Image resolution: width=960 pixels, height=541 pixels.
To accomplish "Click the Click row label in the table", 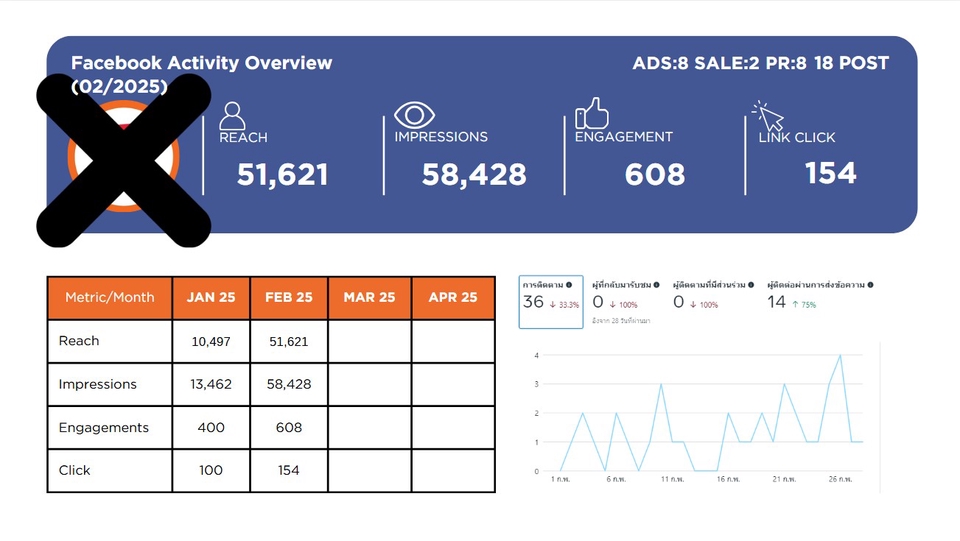I will tap(74, 470).
